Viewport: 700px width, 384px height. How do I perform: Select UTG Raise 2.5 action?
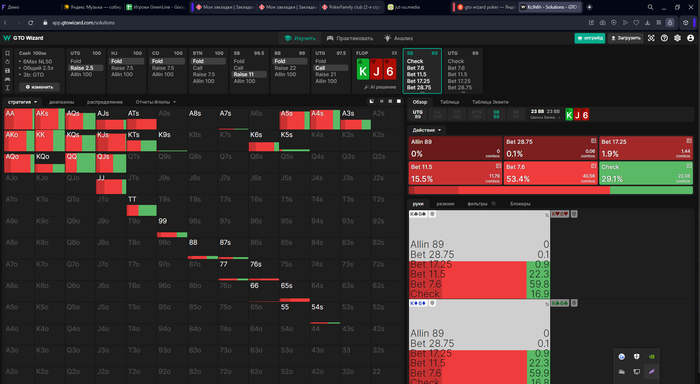click(x=86, y=68)
